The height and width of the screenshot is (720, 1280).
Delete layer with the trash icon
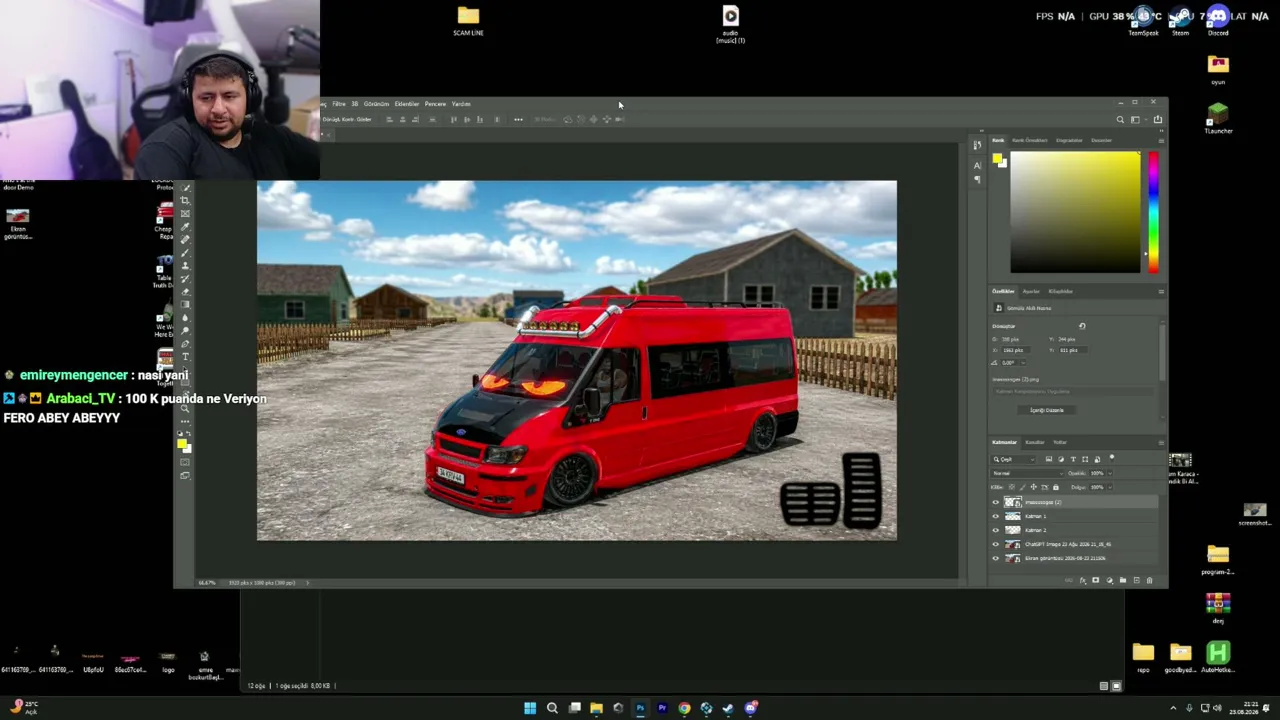click(1149, 580)
